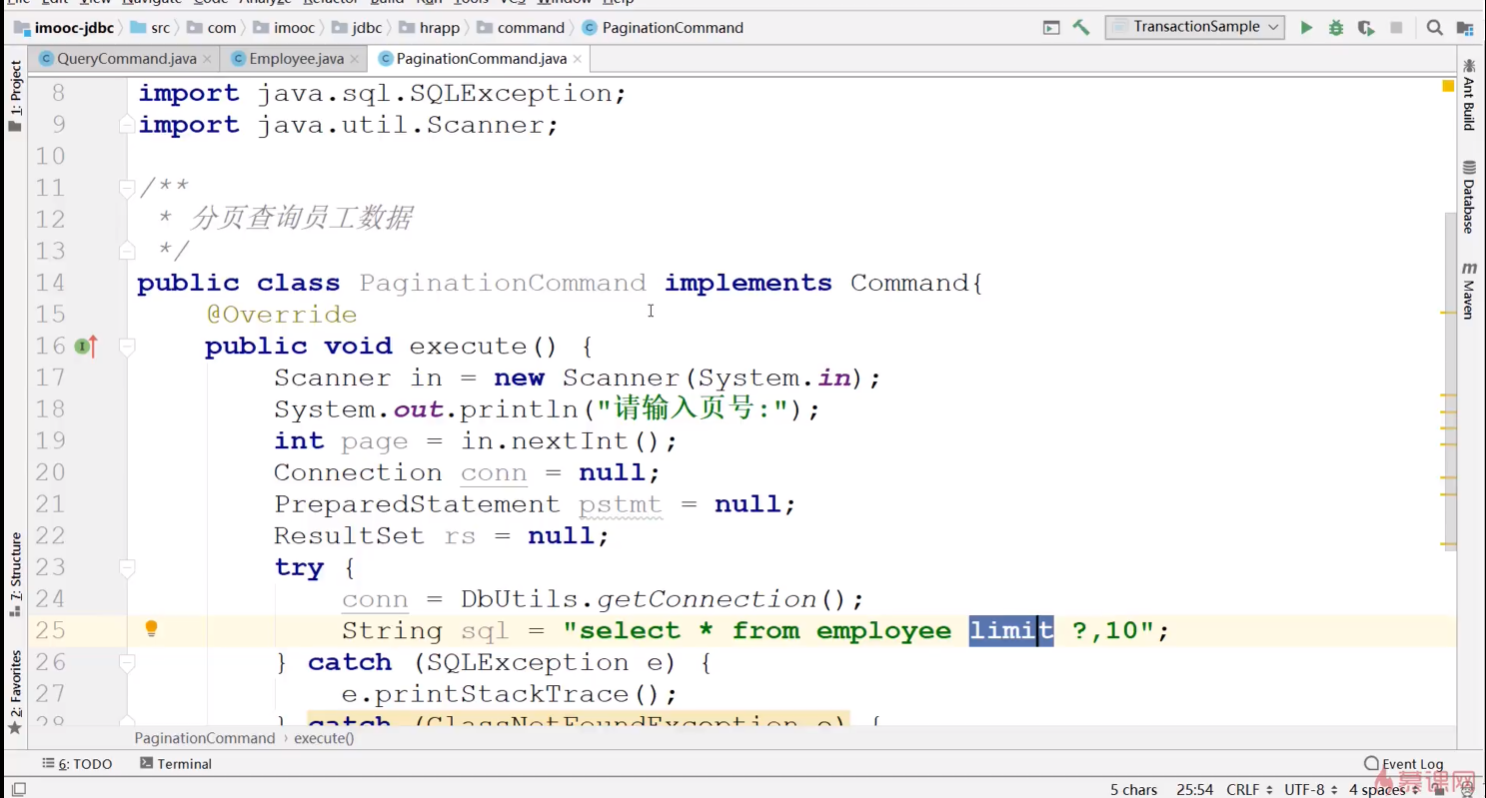Click the command package in navigation bar

pyautogui.click(x=521, y=28)
